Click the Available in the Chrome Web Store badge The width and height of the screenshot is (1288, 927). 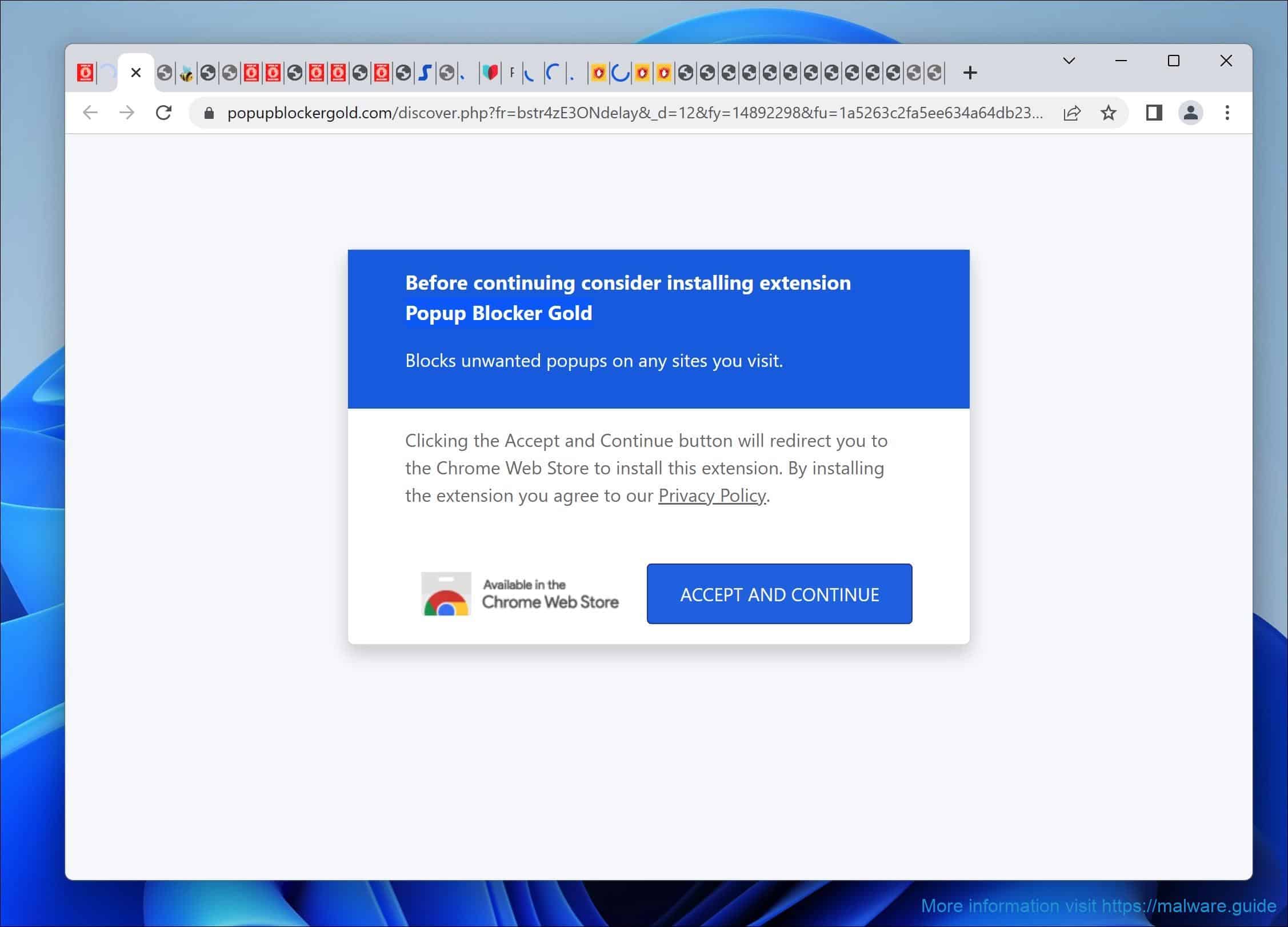click(x=520, y=594)
